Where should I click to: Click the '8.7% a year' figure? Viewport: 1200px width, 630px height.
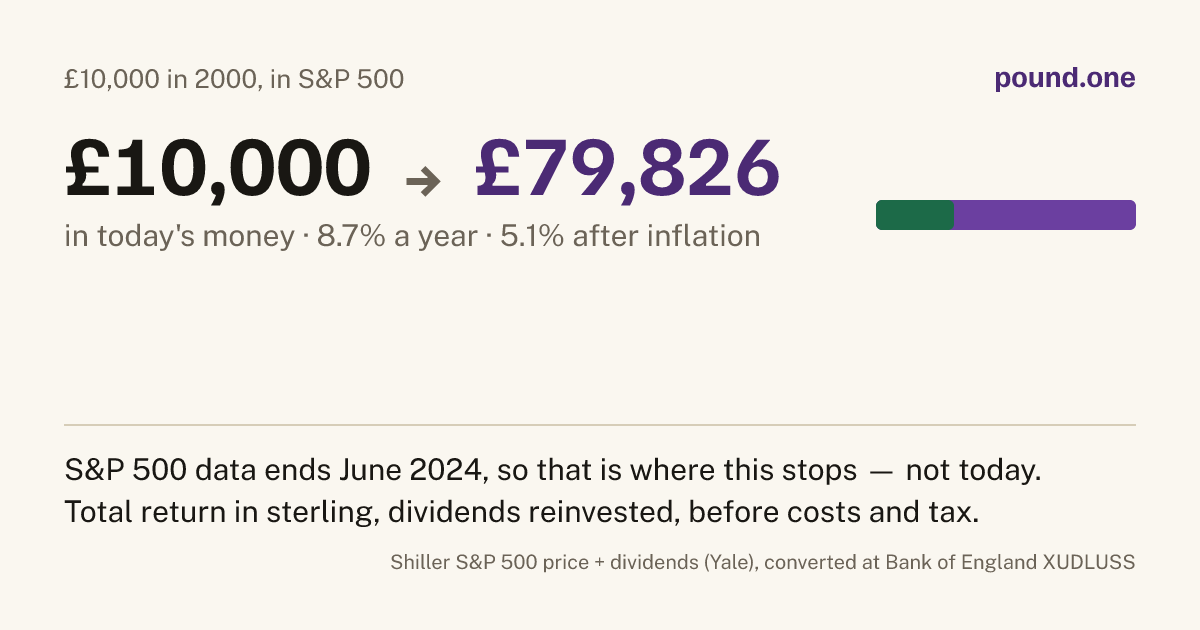[x=397, y=237]
